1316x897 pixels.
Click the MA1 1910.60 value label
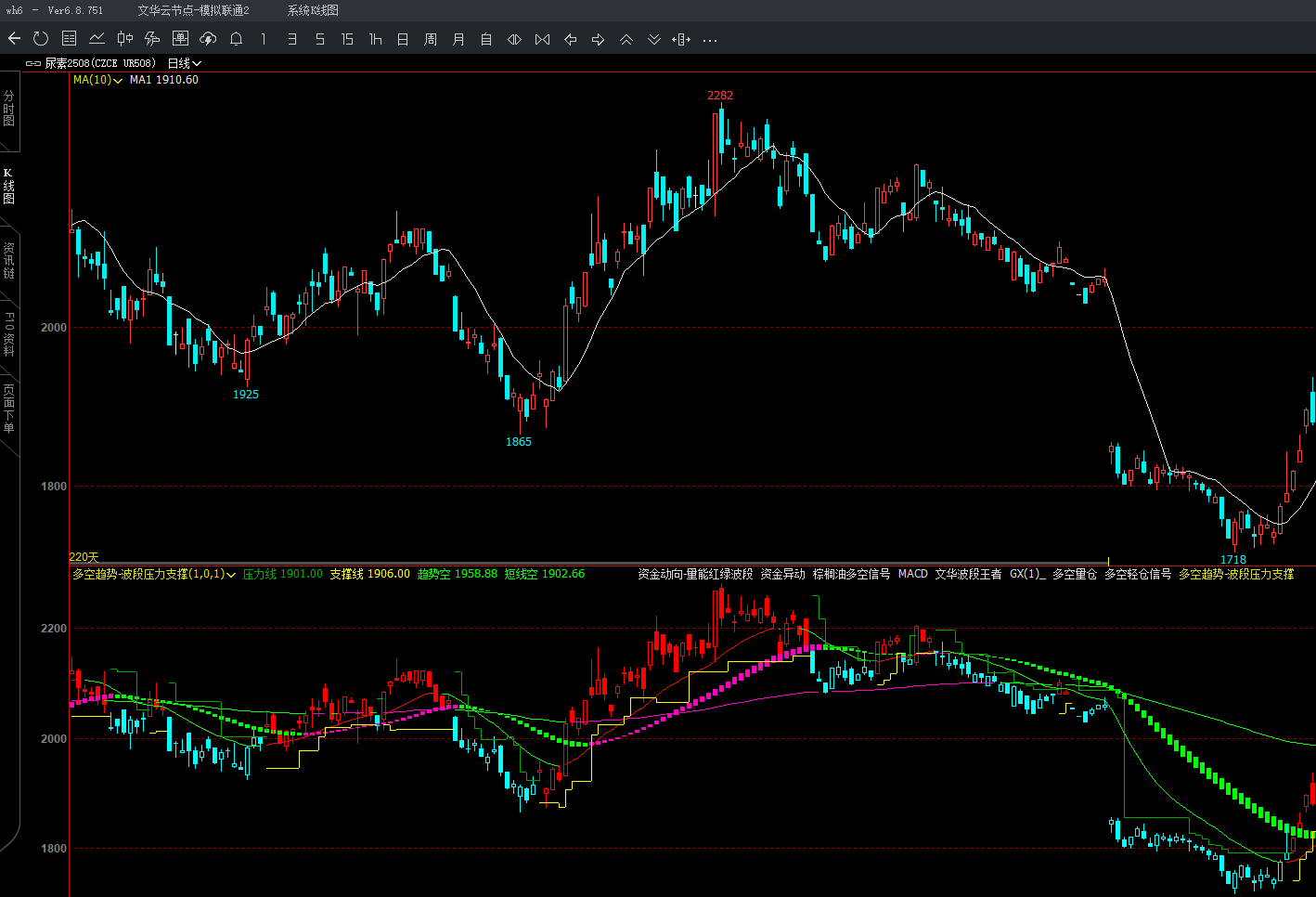pyautogui.click(x=164, y=80)
